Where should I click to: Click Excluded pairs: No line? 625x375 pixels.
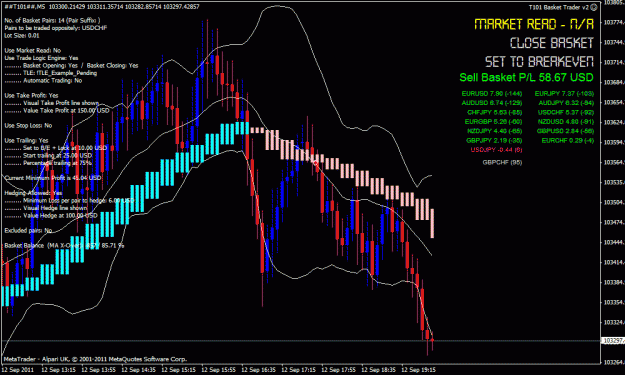[x=28, y=230]
